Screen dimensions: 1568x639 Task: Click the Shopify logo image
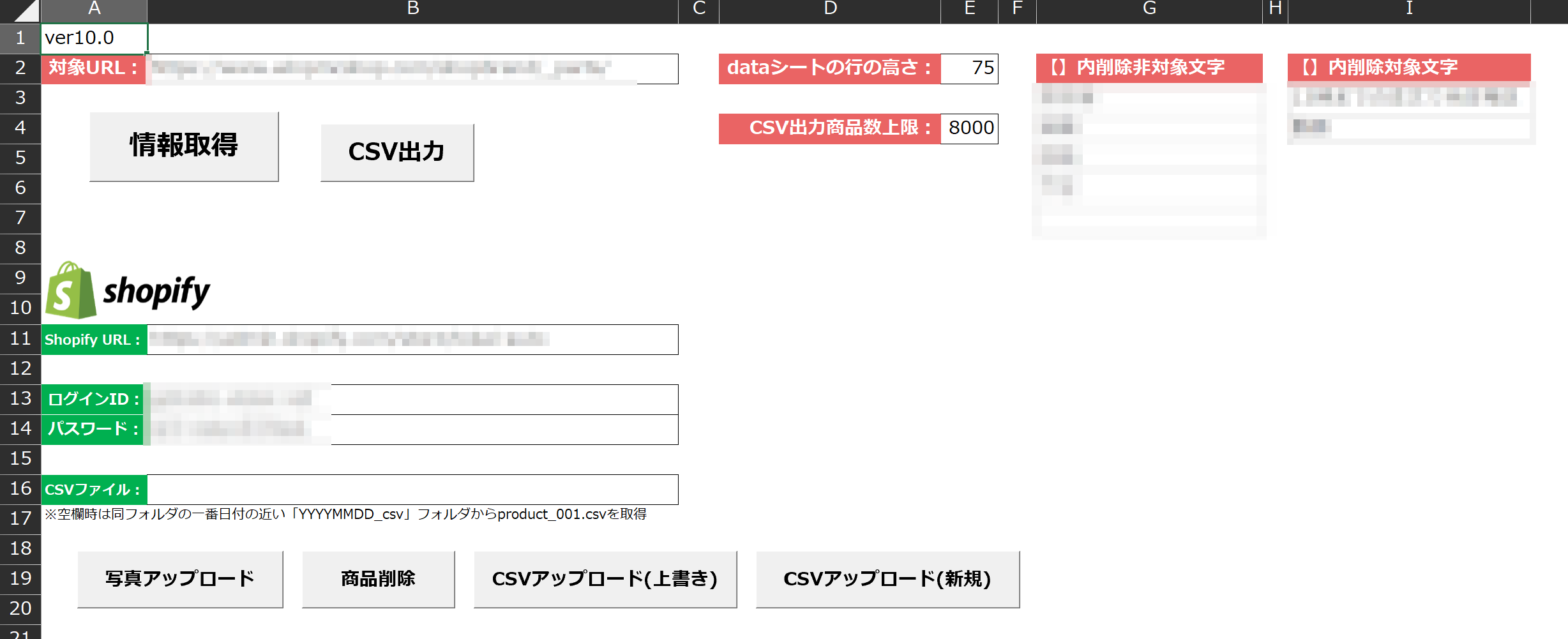click(x=128, y=290)
